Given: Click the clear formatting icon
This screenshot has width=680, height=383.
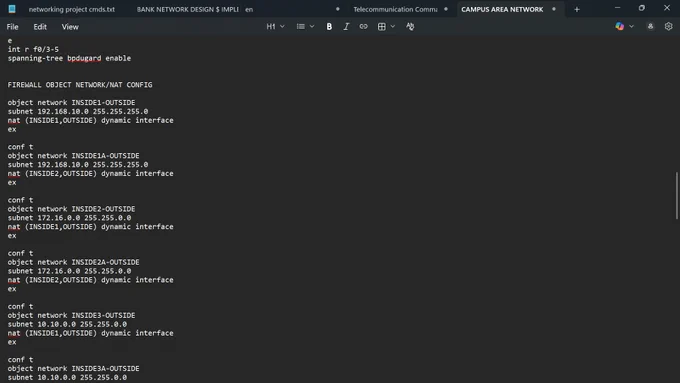Looking at the screenshot, I should coord(410,26).
